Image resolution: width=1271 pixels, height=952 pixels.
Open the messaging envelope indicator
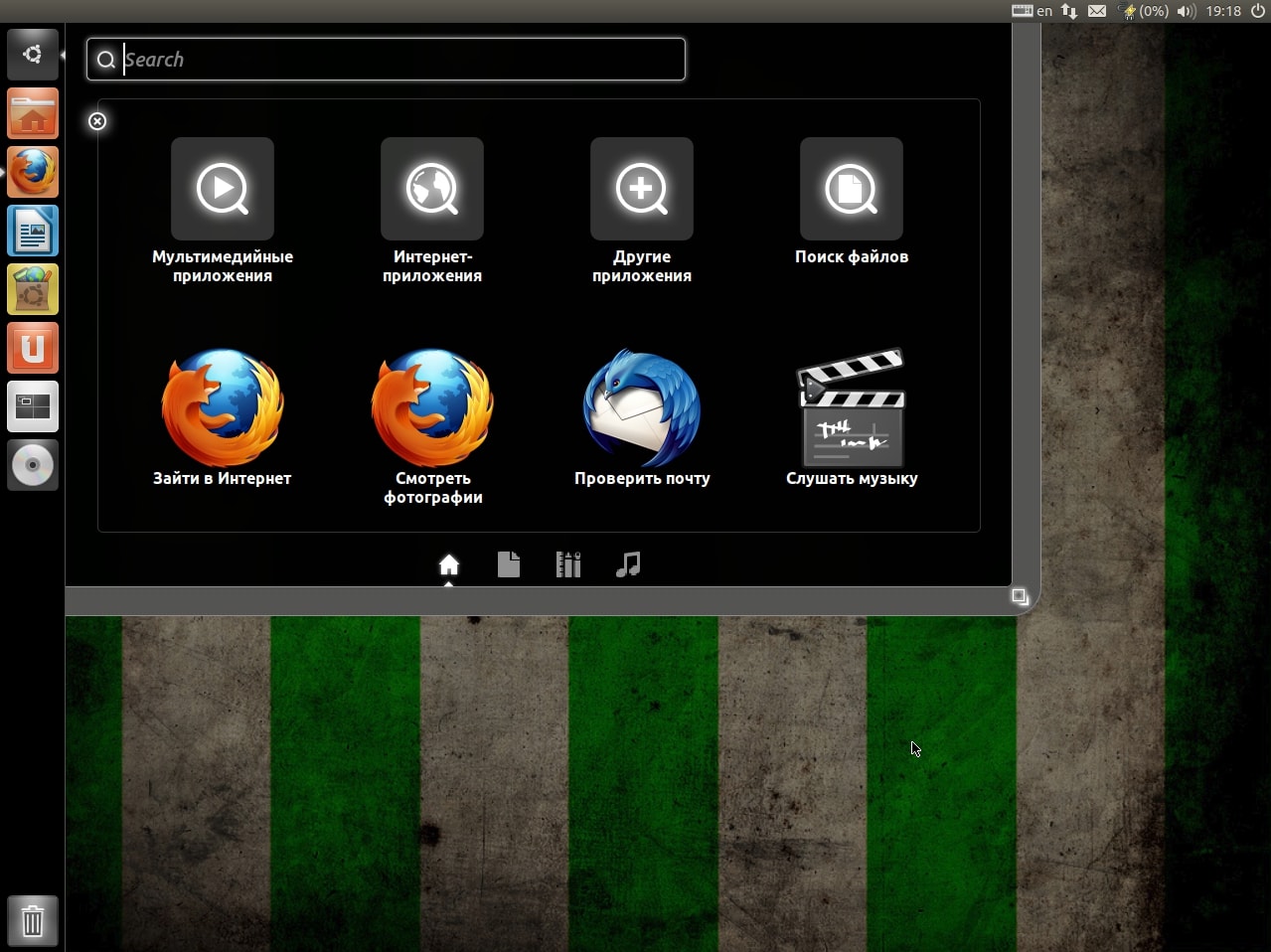[1097, 11]
